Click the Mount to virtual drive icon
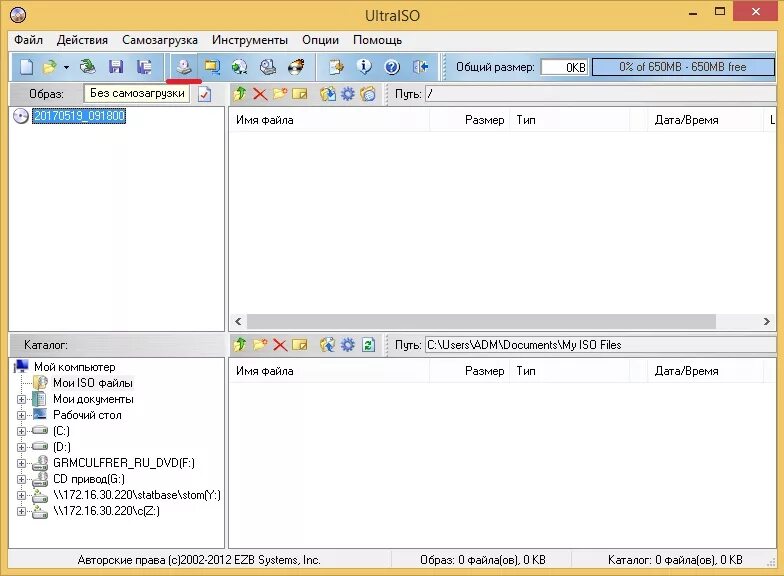The image size is (784, 576). tap(268, 66)
